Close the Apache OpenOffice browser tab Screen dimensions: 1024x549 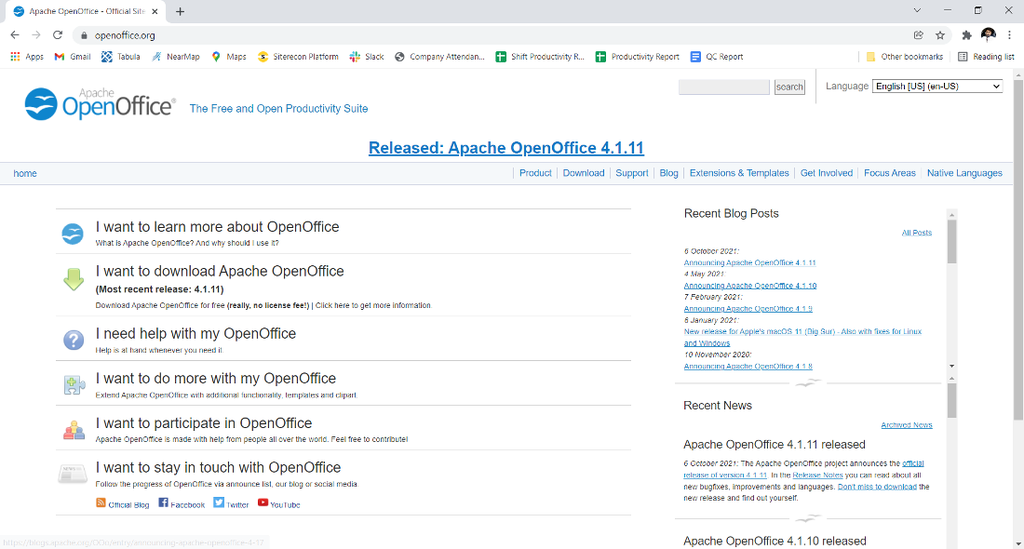pyautogui.click(x=155, y=11)
